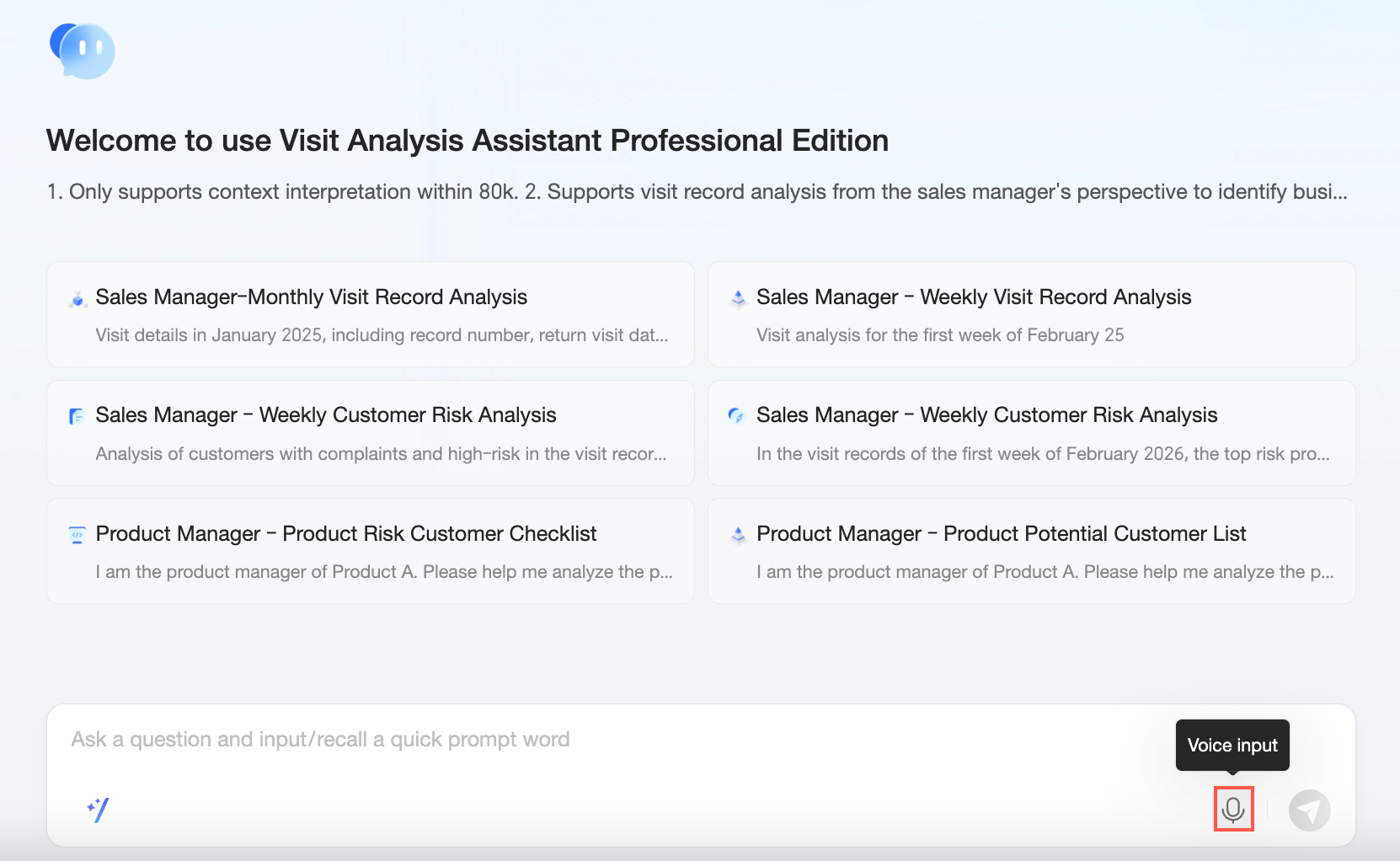The image size is (1400, 861).
Task: Click "Analysis of customers with complaints" description
Action: click(x=381, y=454)
